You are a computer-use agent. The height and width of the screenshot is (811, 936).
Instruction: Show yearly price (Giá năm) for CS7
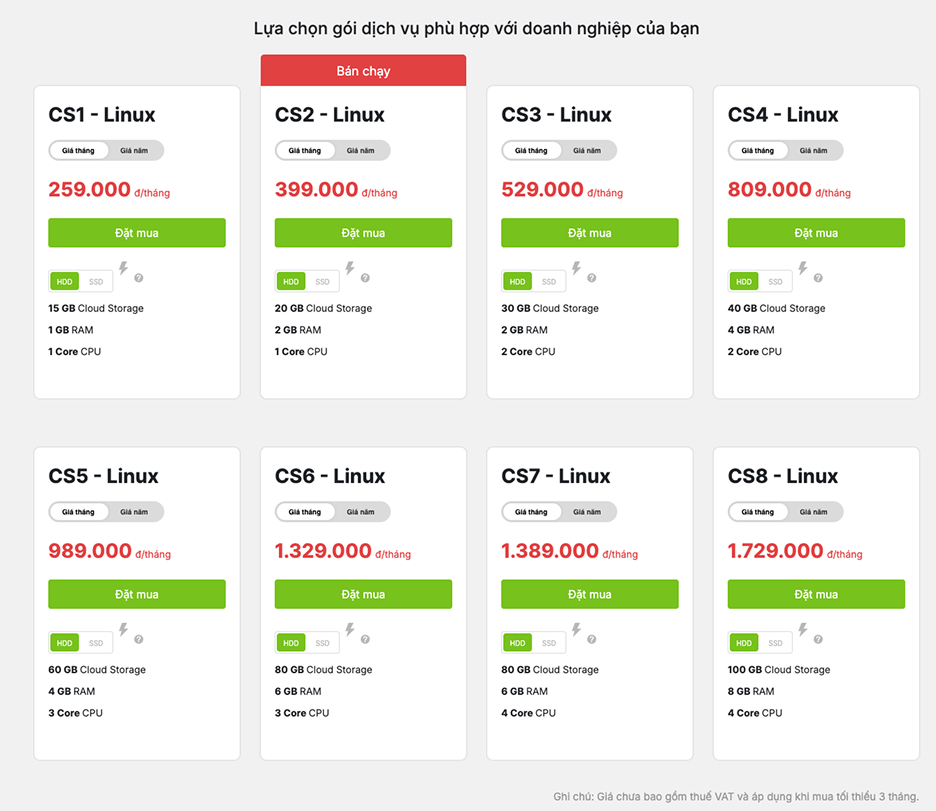(587, 512)
